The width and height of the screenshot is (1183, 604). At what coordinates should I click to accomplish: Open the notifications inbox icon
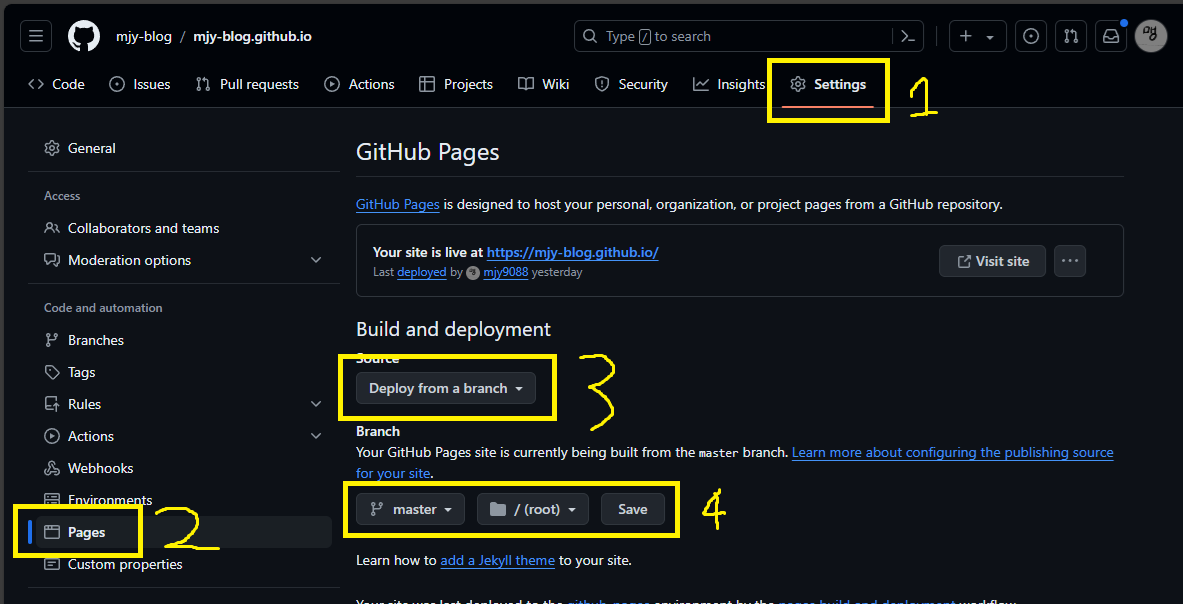[1111, 37]
